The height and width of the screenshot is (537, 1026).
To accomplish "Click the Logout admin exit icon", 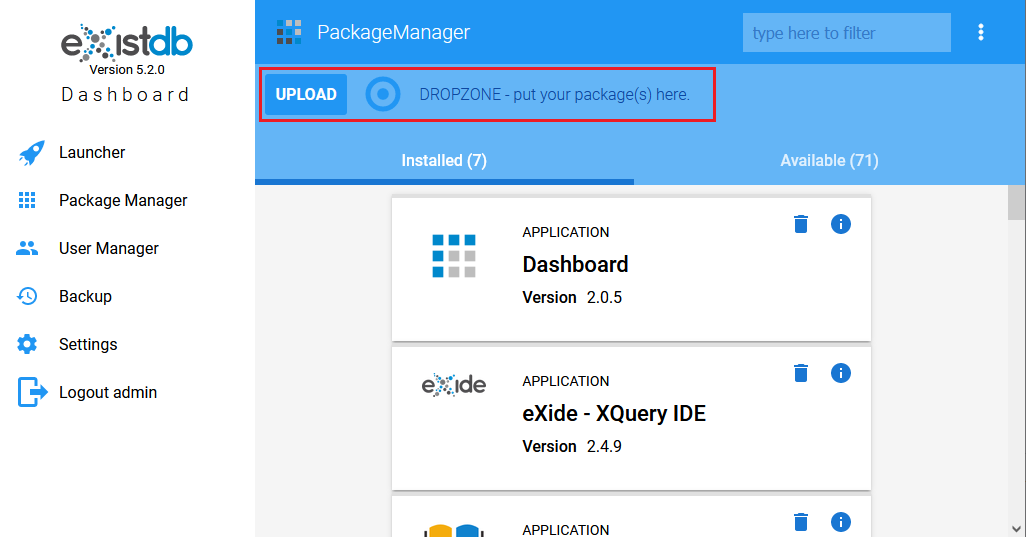I will click(x=32, y=392).
